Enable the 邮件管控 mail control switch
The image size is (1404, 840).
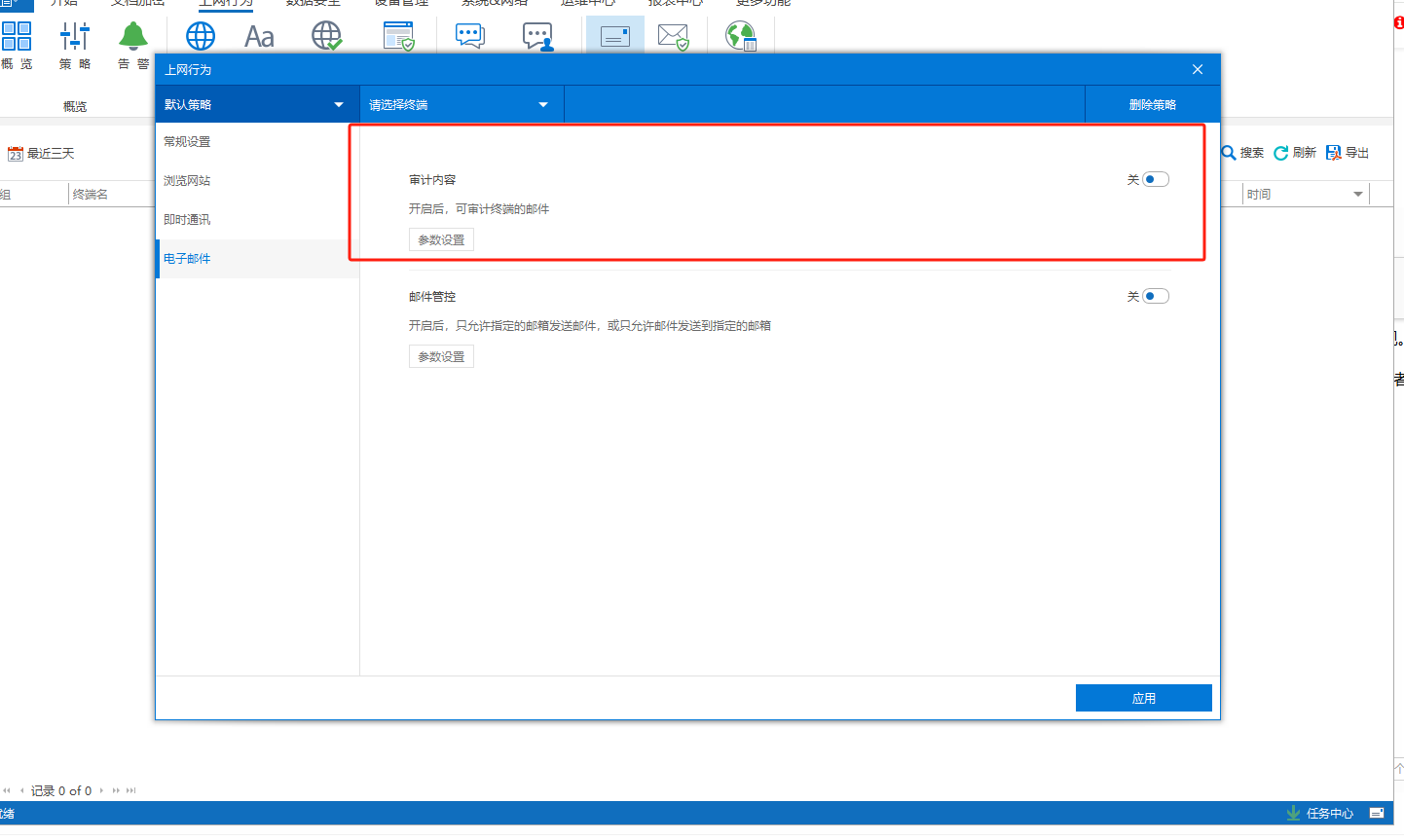1155,296
